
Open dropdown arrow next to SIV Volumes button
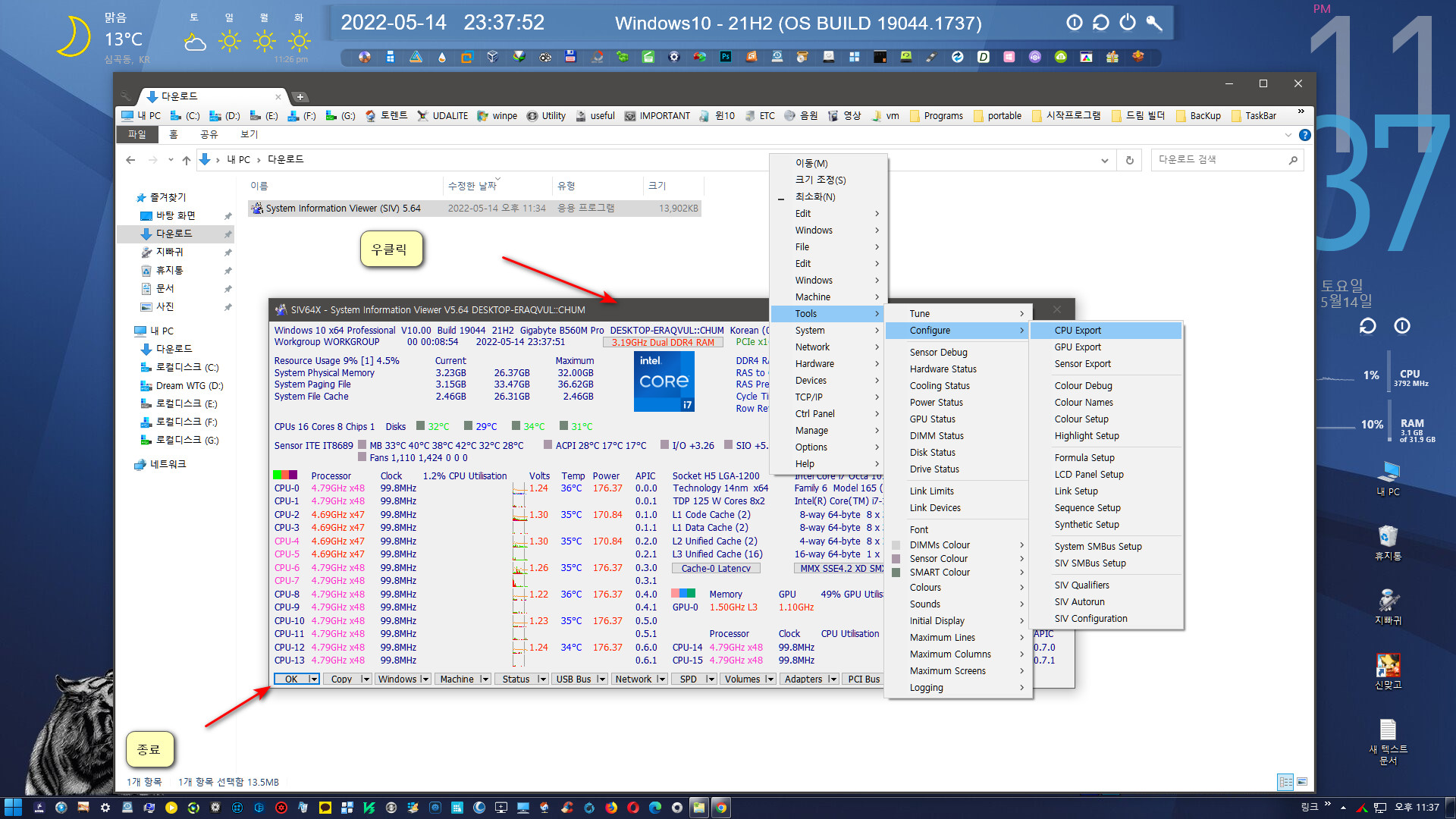point(770,679)
